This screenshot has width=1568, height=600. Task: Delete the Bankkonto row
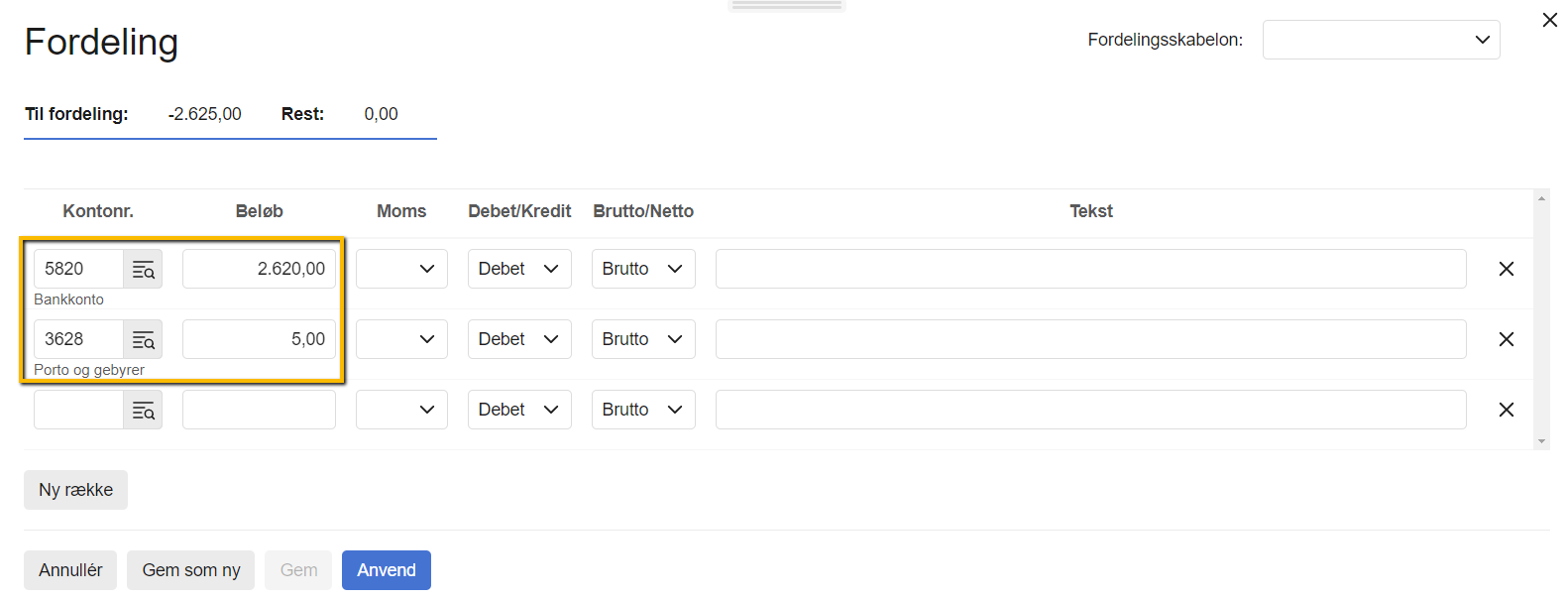pos(1506,269)
